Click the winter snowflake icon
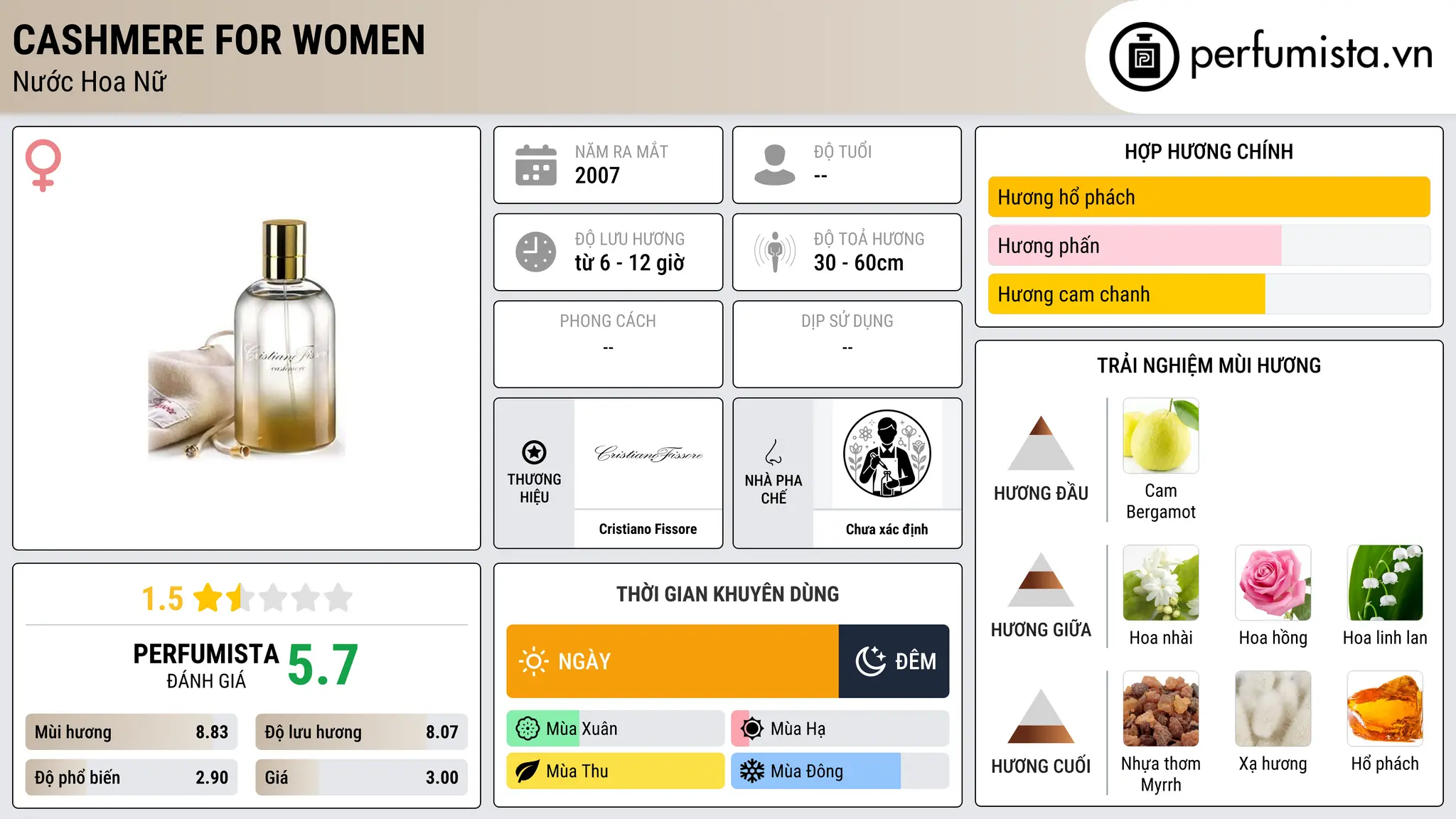 [751, 771]
